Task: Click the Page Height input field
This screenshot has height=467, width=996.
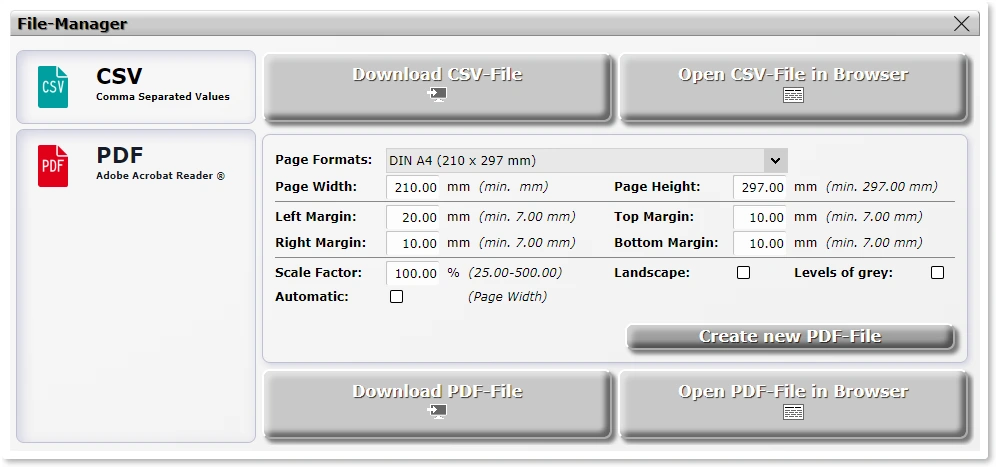Action: [760, 187]
